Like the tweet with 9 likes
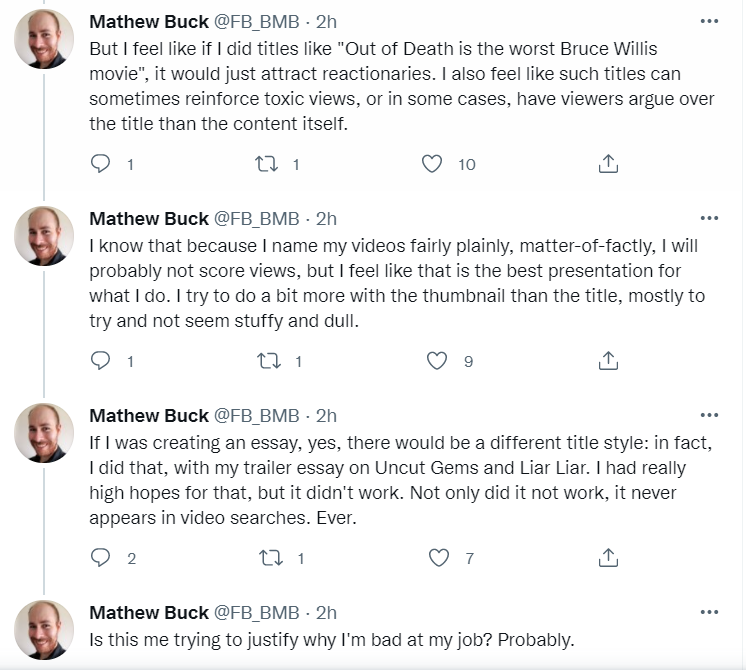This screenshot has height=670, width=746. (437, 361)
